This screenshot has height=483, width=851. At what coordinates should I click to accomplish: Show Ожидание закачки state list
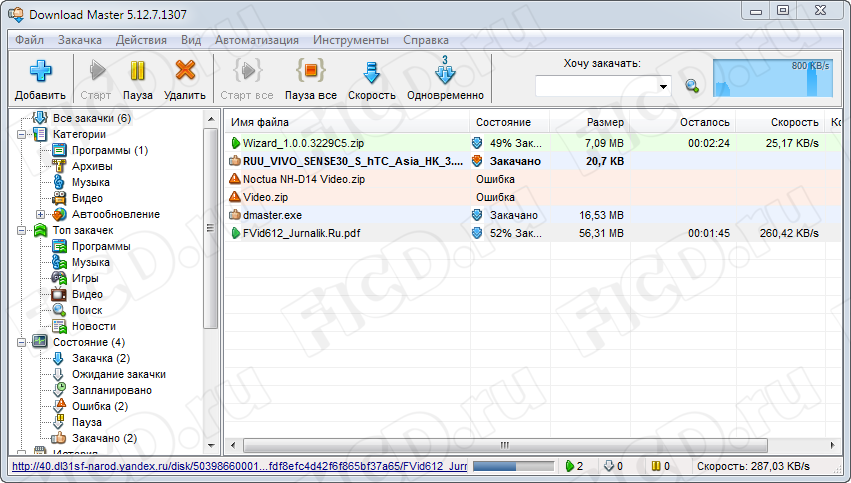pos(119,374)
